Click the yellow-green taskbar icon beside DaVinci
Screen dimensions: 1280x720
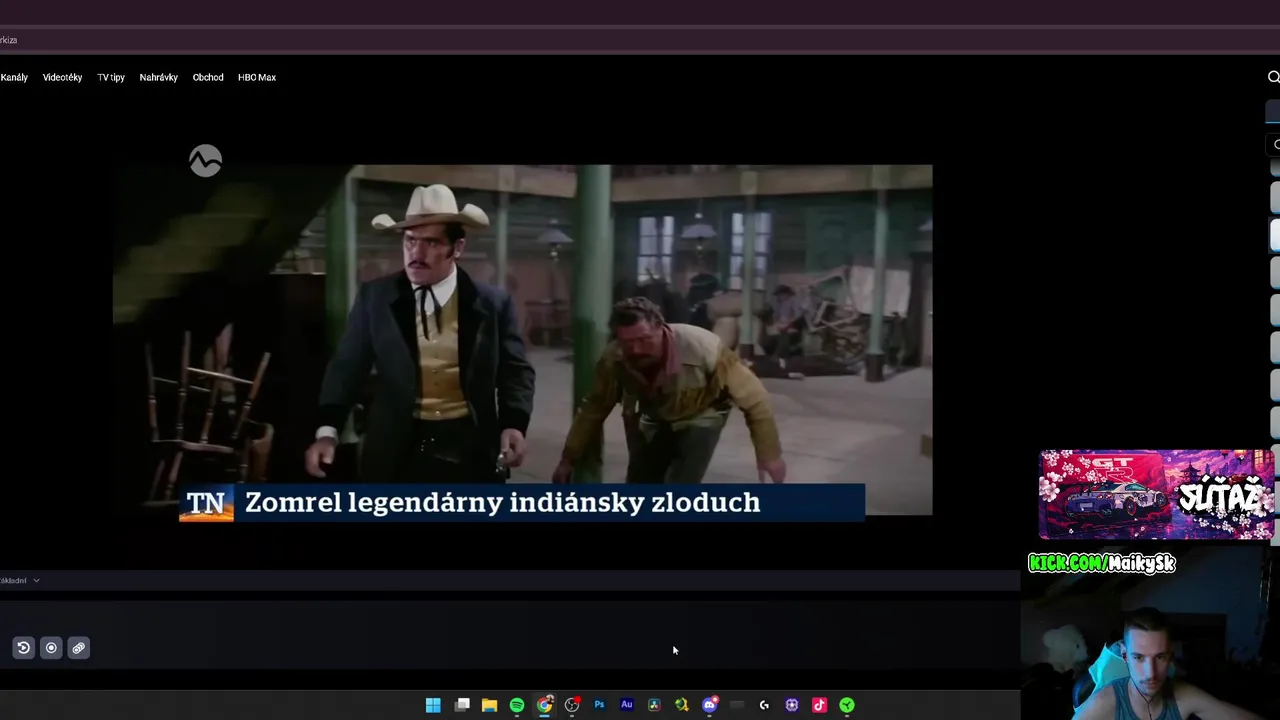click(x=682, y=705)
